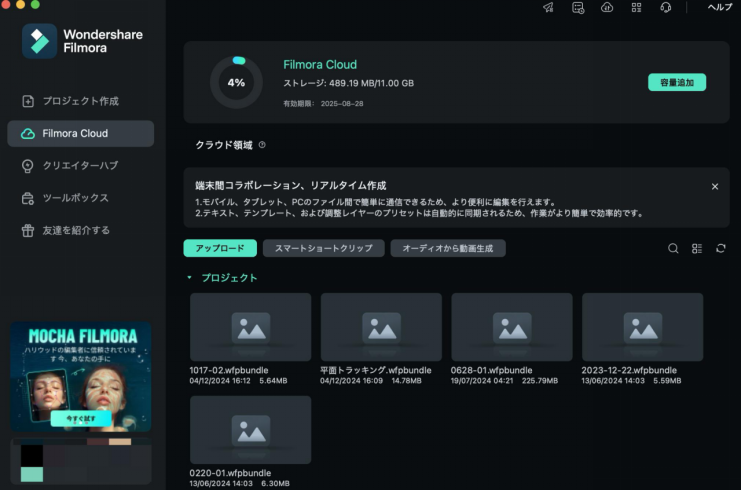
Task: Open the grid apps icon in top bar
Action: 636,8
